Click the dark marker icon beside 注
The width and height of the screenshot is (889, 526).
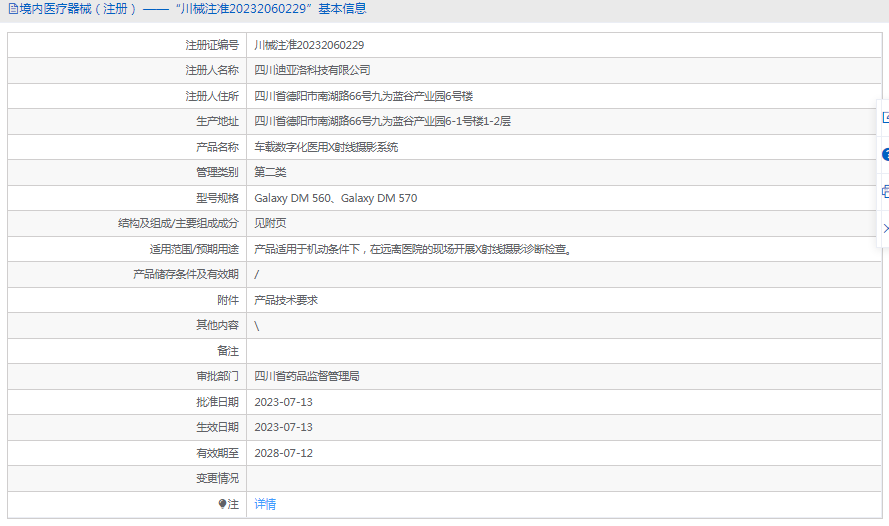point(222,503)
